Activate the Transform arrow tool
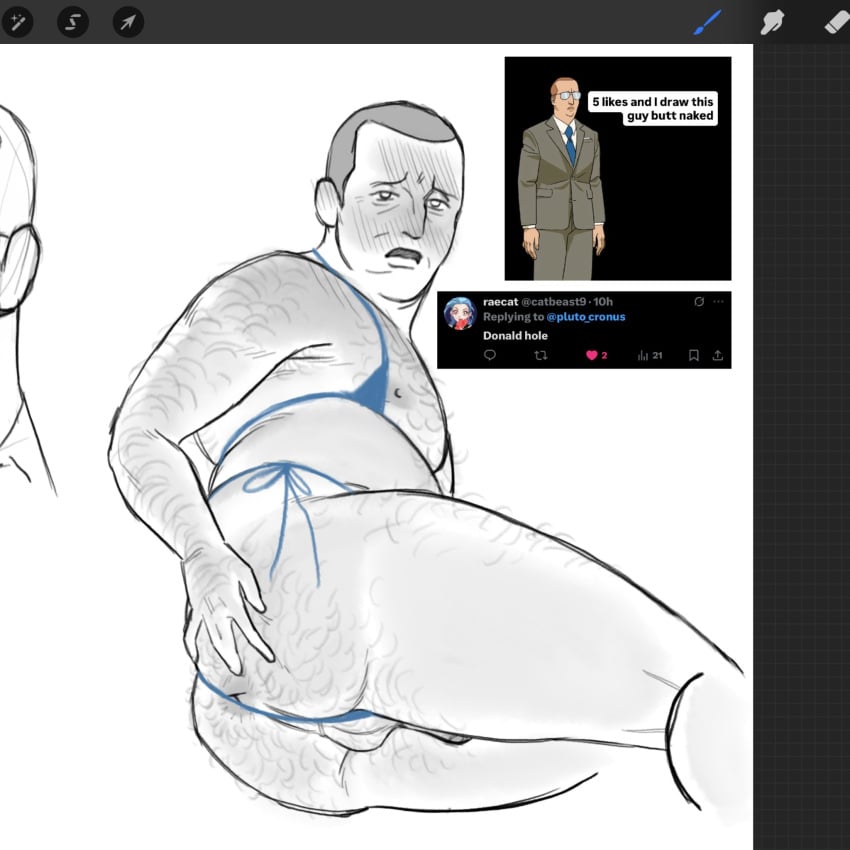Viewport: 850px width, 850px height. pos(128,22)
